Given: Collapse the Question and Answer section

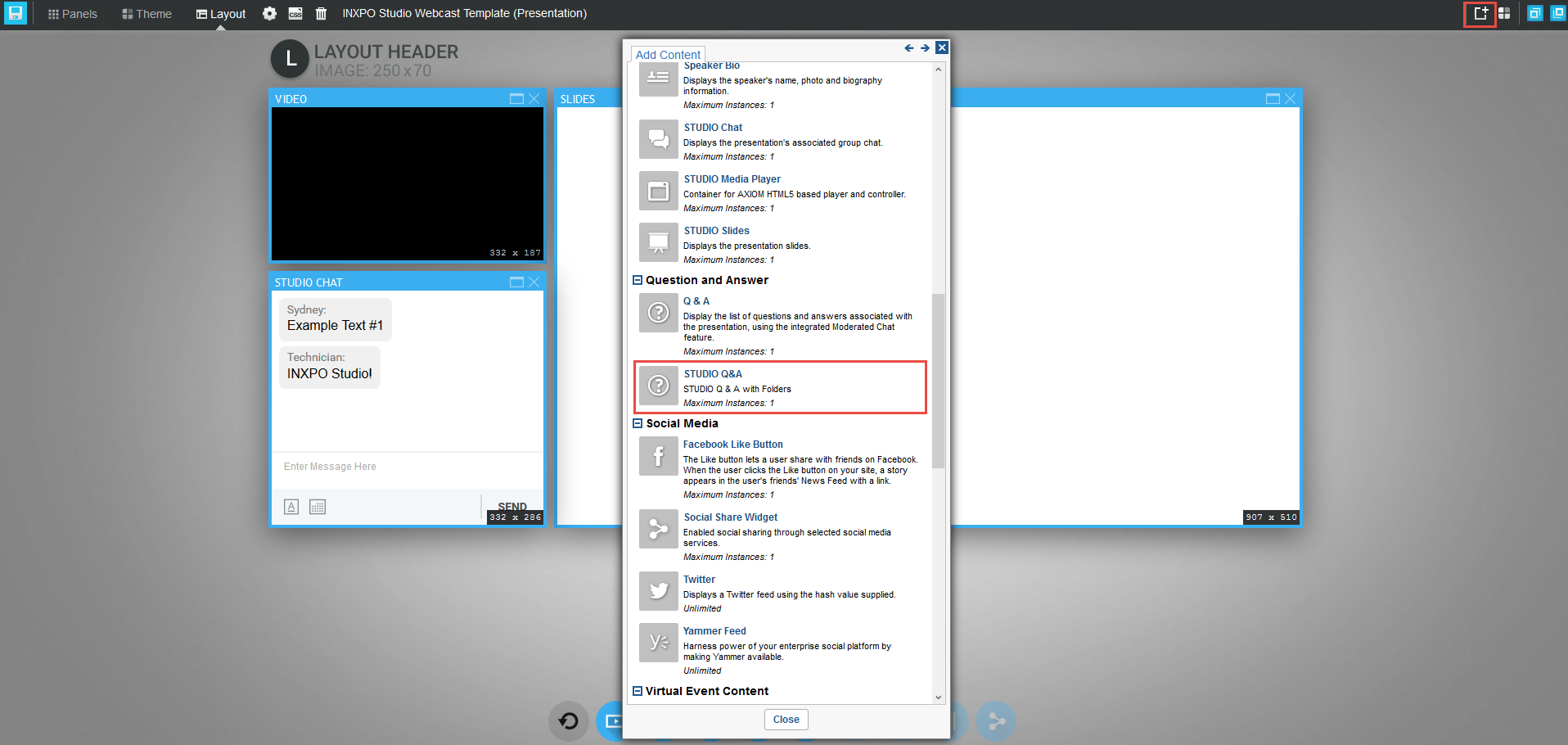Looking at the screenshot, I should 638,280.
